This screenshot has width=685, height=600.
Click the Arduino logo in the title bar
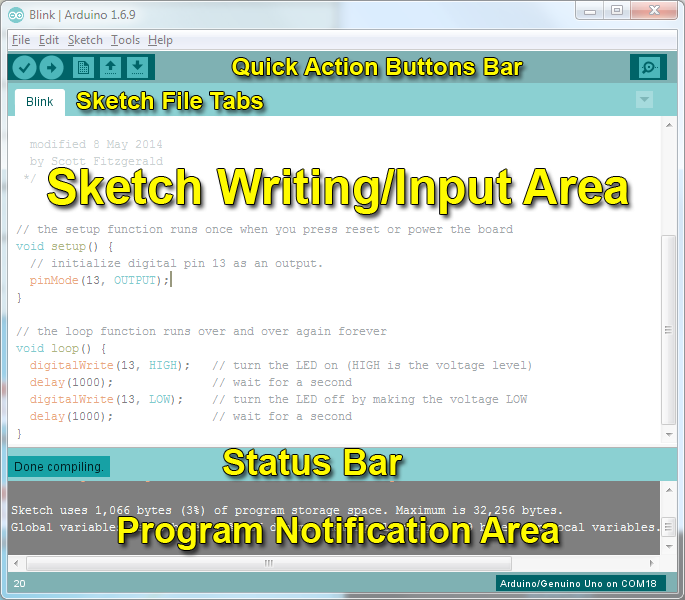click(x=16, y=15)
